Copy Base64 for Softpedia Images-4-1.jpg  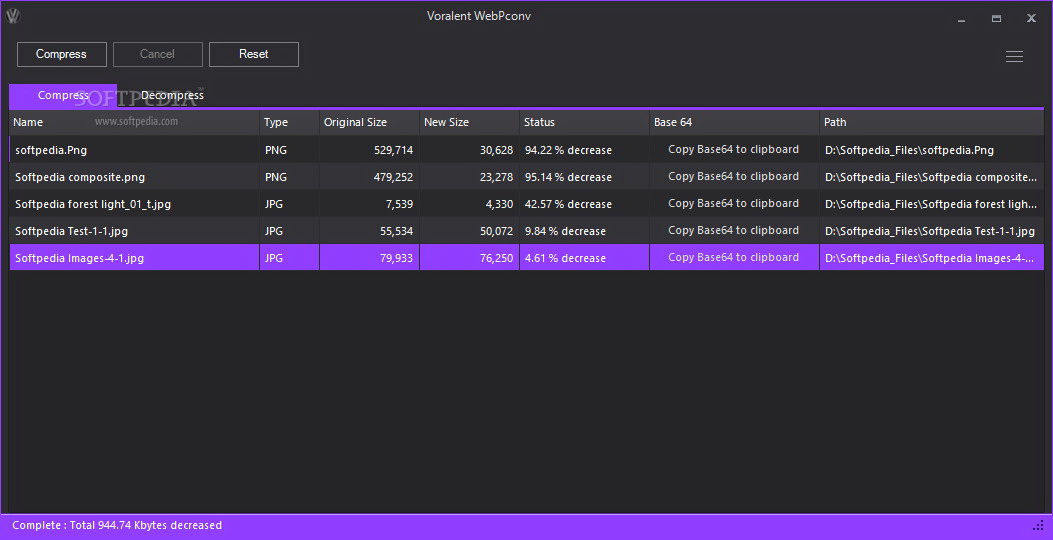(733, 257)
